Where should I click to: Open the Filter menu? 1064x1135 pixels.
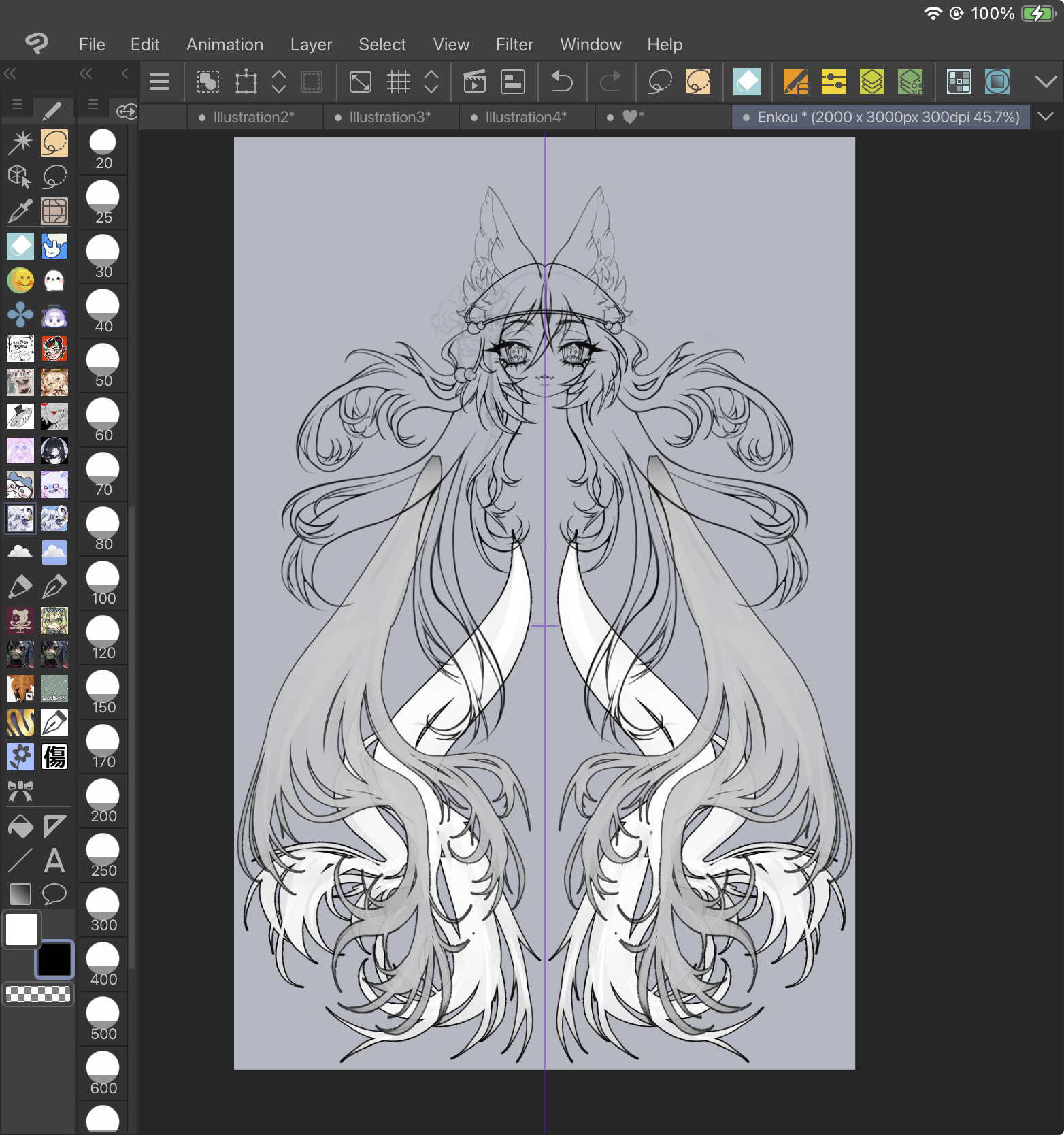[x=514, y=44]
